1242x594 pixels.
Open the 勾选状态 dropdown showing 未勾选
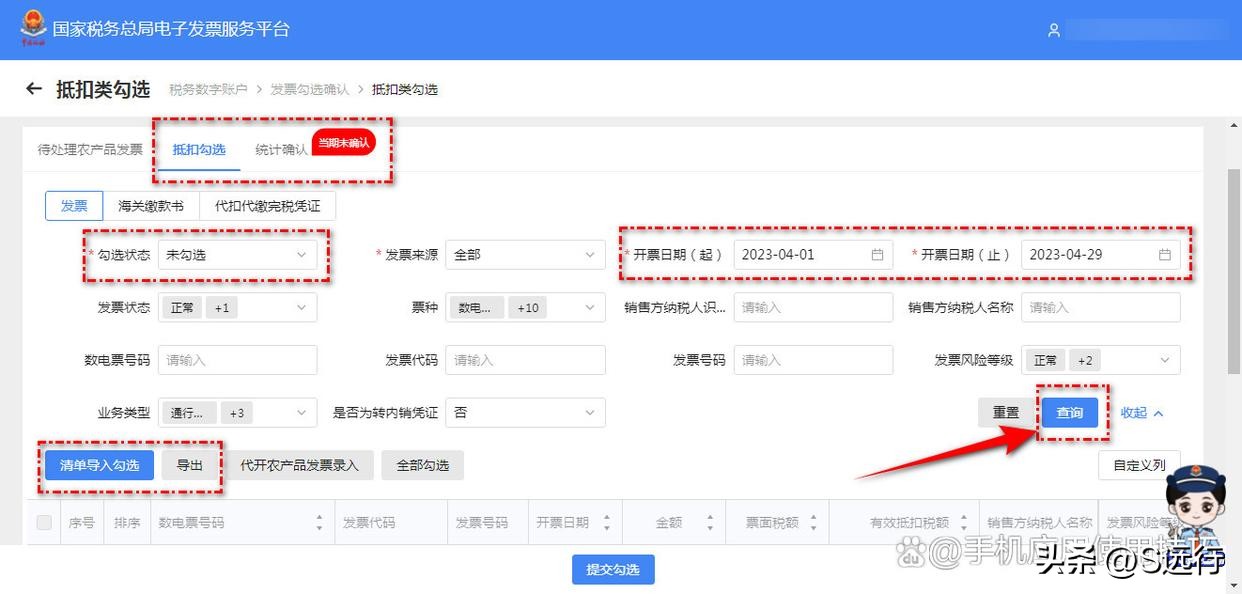(237, 254)
